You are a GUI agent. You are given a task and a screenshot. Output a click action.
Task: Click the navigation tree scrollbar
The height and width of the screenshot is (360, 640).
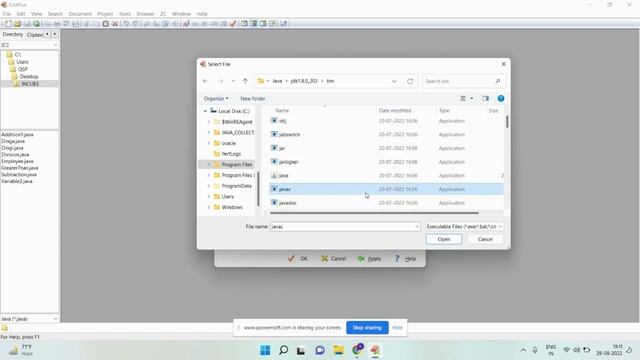tap(258, 189)
